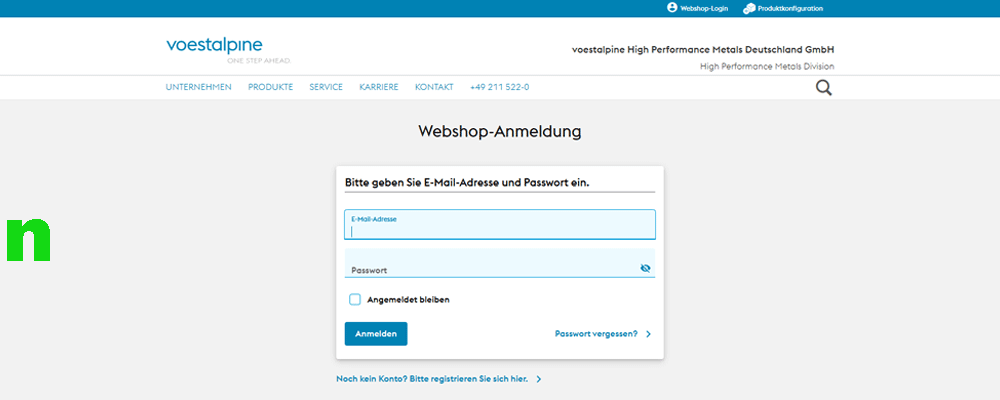This screenshot has height=400, width=1000.
Task: Click the arrow beside Passwort vergessen
Action: tap(648, 334)
